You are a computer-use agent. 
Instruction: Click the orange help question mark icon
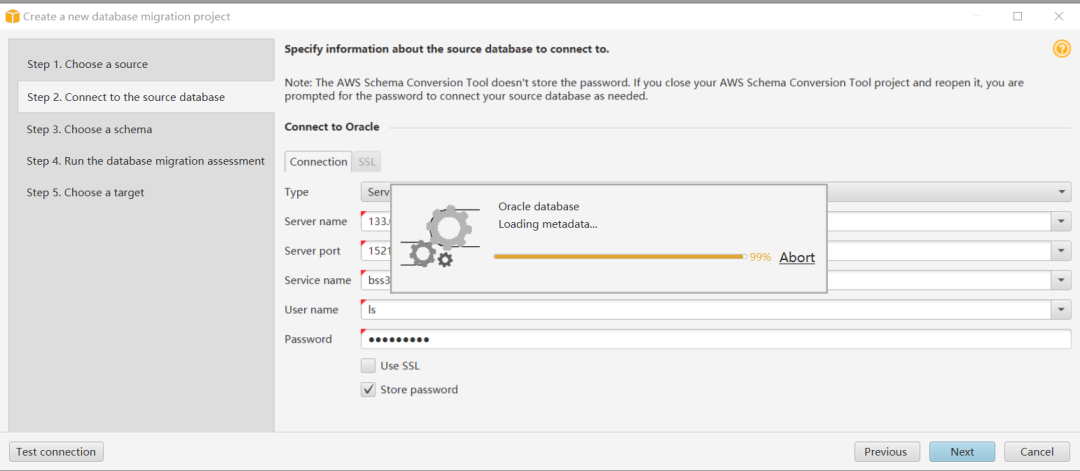pos(1061,49)
